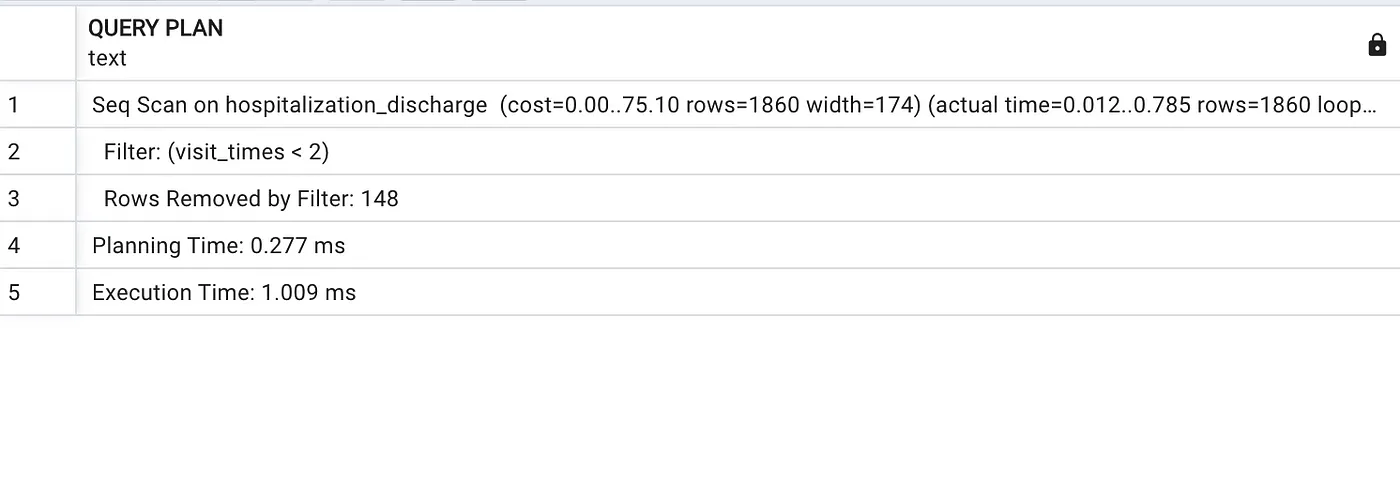The height and width of the screenshot is (482, 1400).
Task: Select row number 5
Action: tap(38, 292)
